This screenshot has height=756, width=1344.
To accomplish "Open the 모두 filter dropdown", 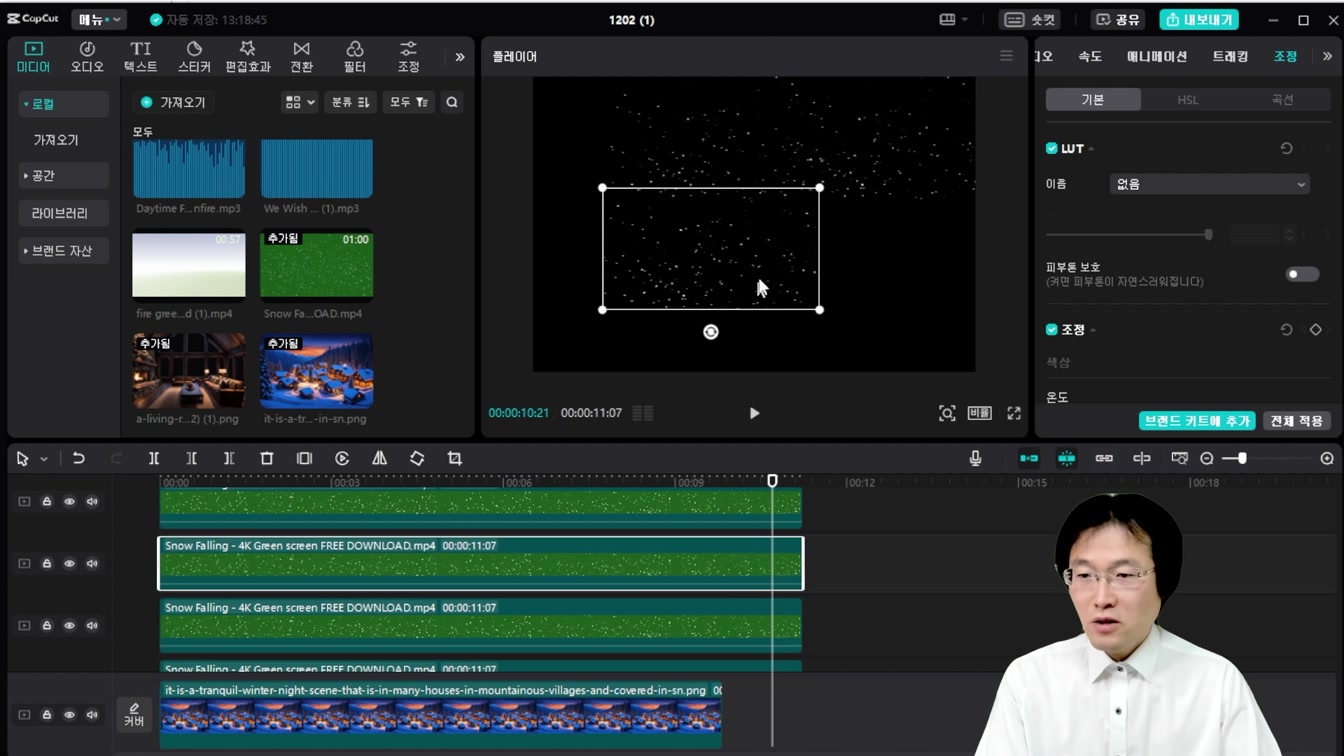I will [408, 102].
